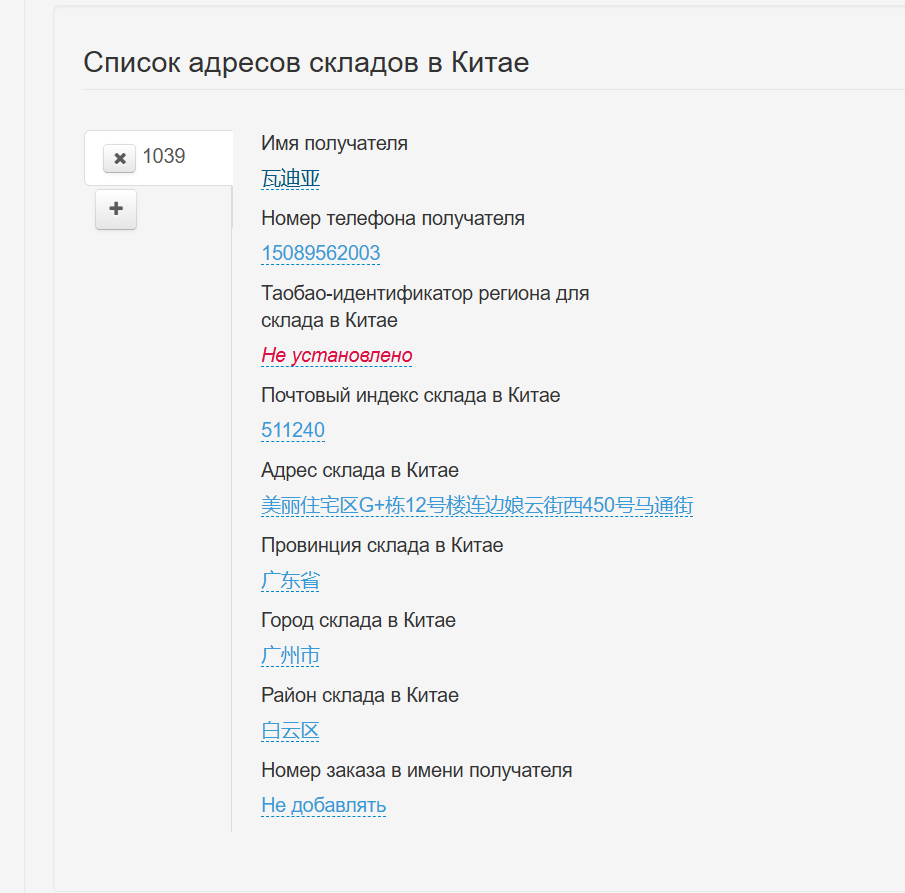Edit recipient name 瓦迪亚
905x893 pixels.
coord(290,179)
